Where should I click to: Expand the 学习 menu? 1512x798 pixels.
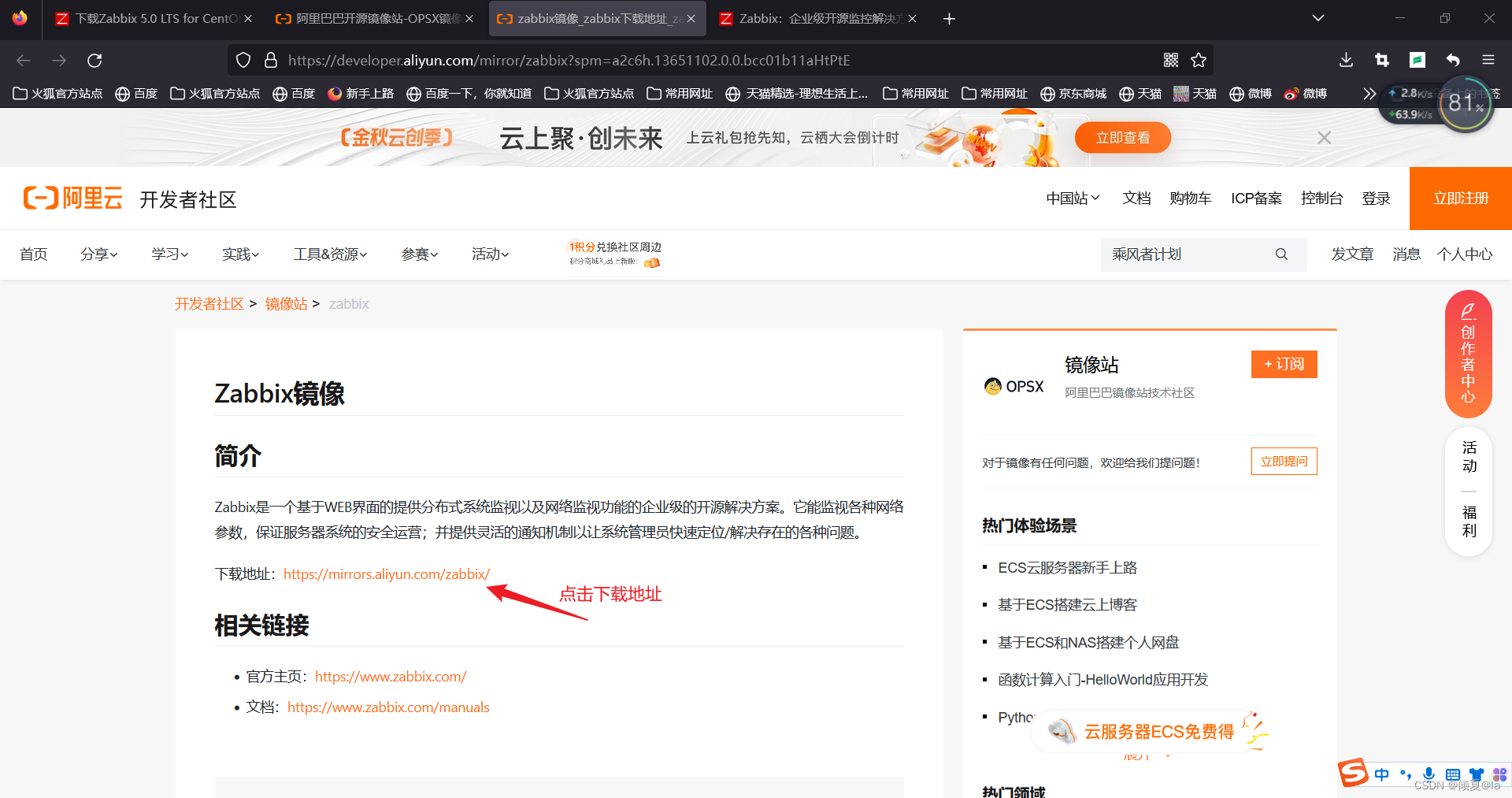point(170,254)
